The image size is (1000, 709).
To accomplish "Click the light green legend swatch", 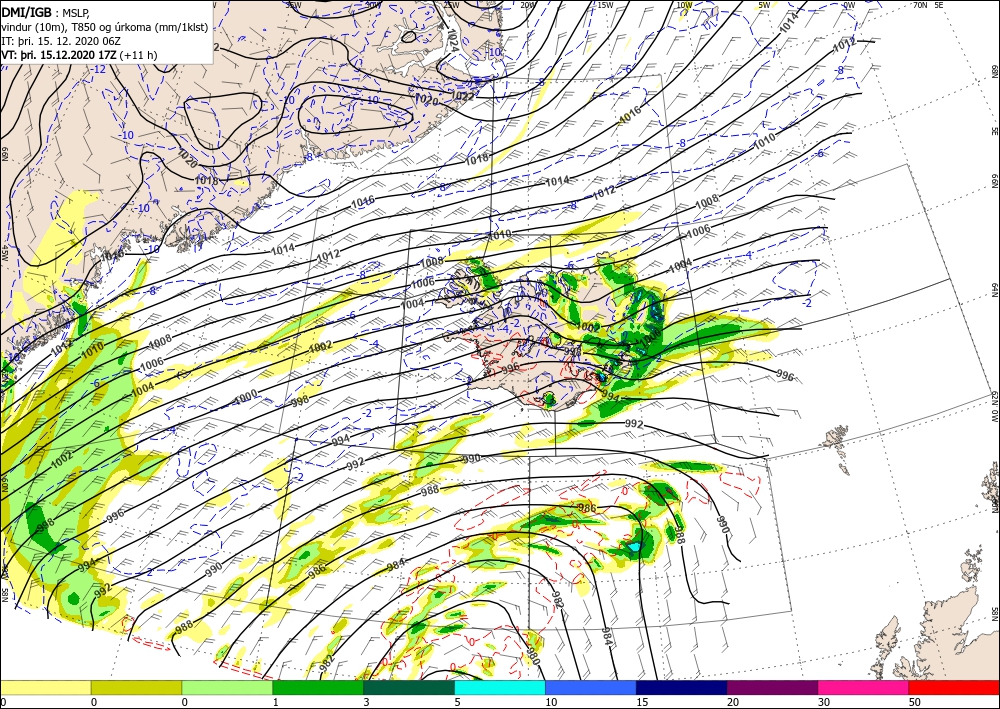I will (227, 687).
